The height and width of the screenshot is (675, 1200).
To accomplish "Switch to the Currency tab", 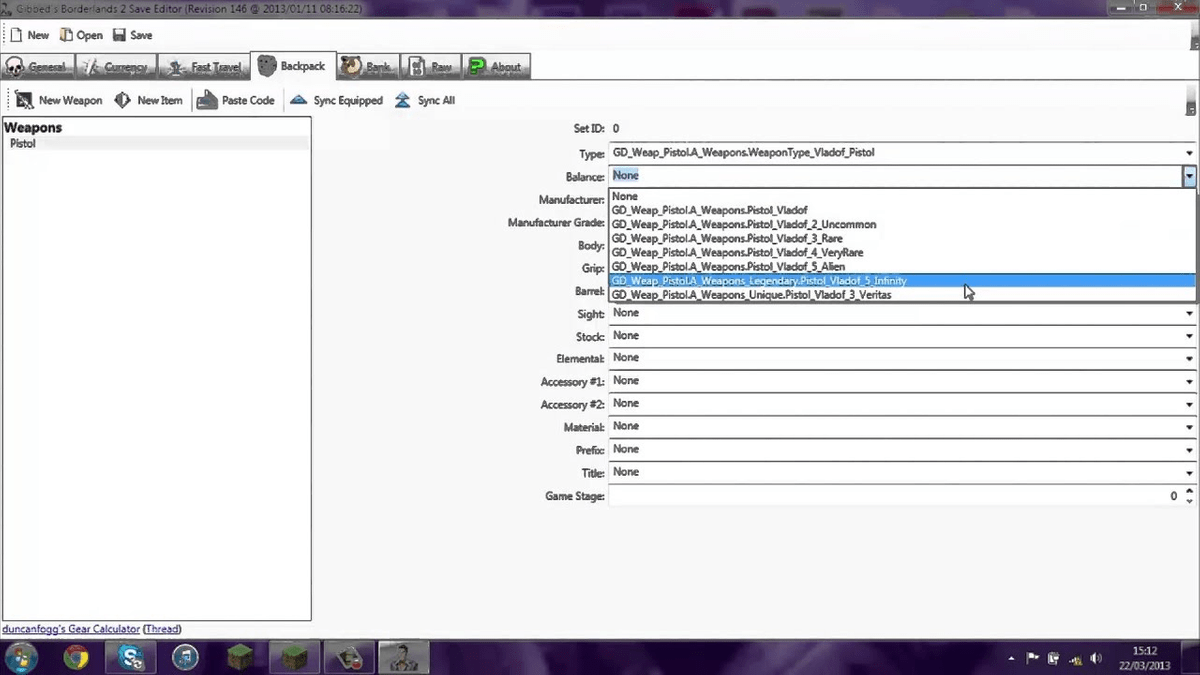I will coord(116,67).
